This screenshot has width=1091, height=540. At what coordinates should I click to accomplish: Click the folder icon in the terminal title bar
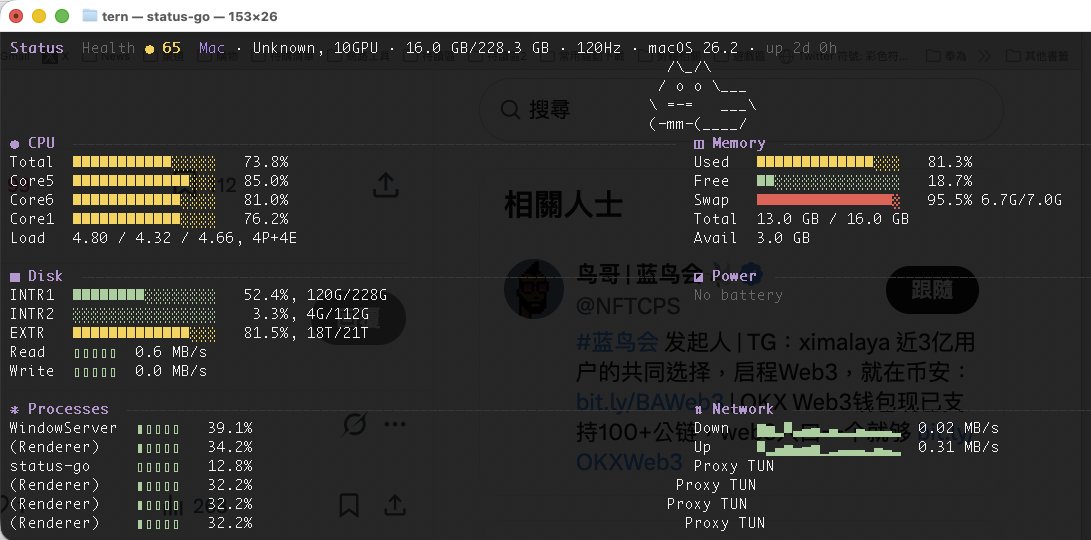89,15
